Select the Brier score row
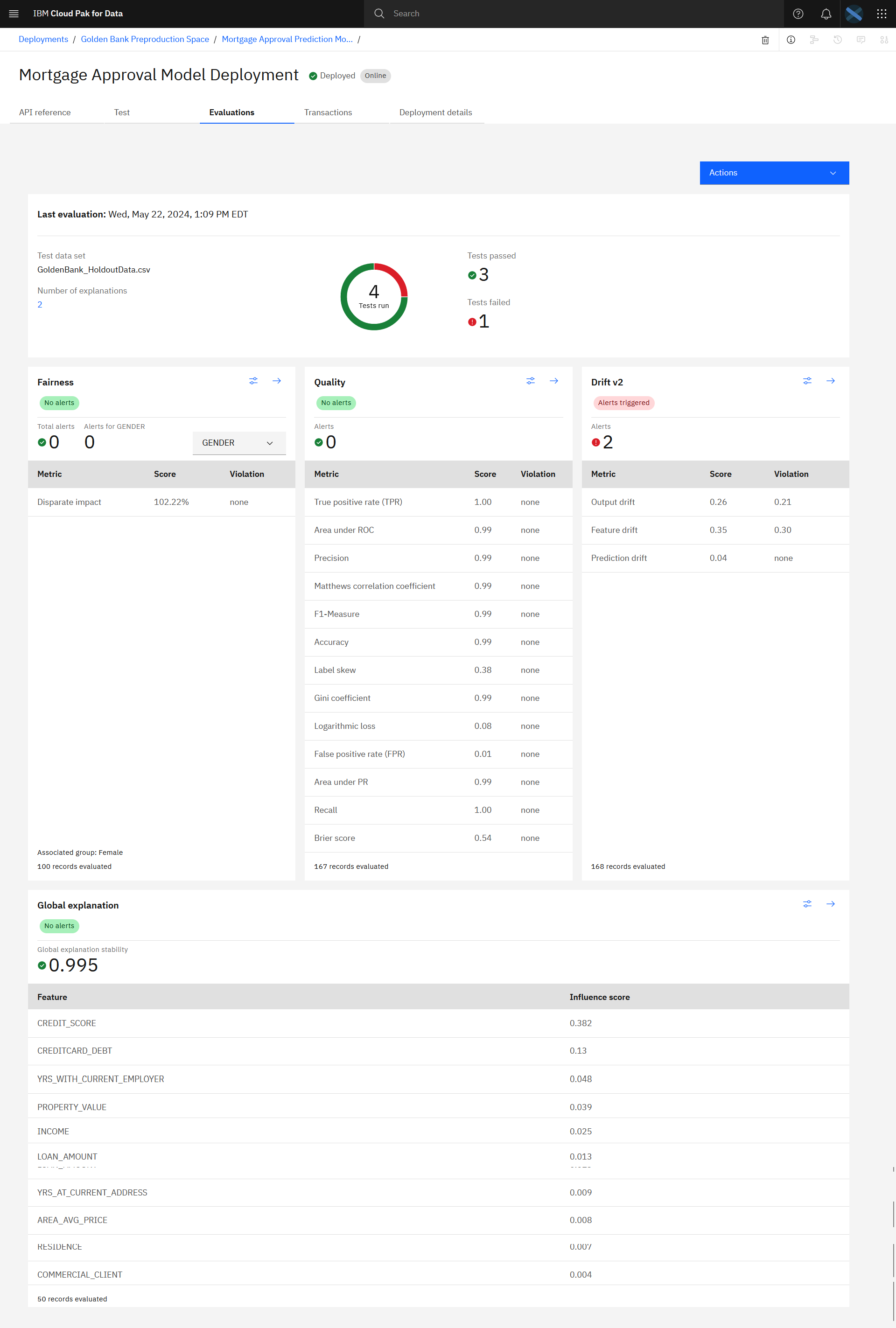This screenshot has width=896, height=1328. 438,839
